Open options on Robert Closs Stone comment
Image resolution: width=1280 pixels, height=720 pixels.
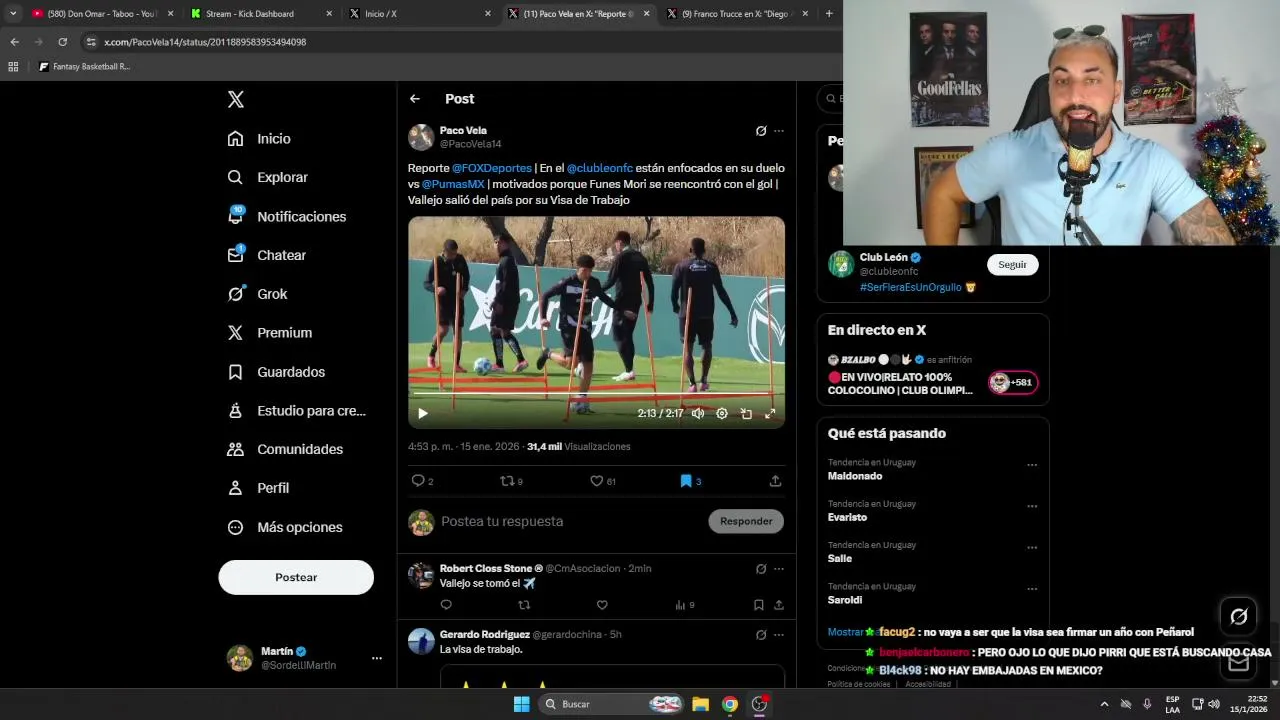[x=779, y=569]
